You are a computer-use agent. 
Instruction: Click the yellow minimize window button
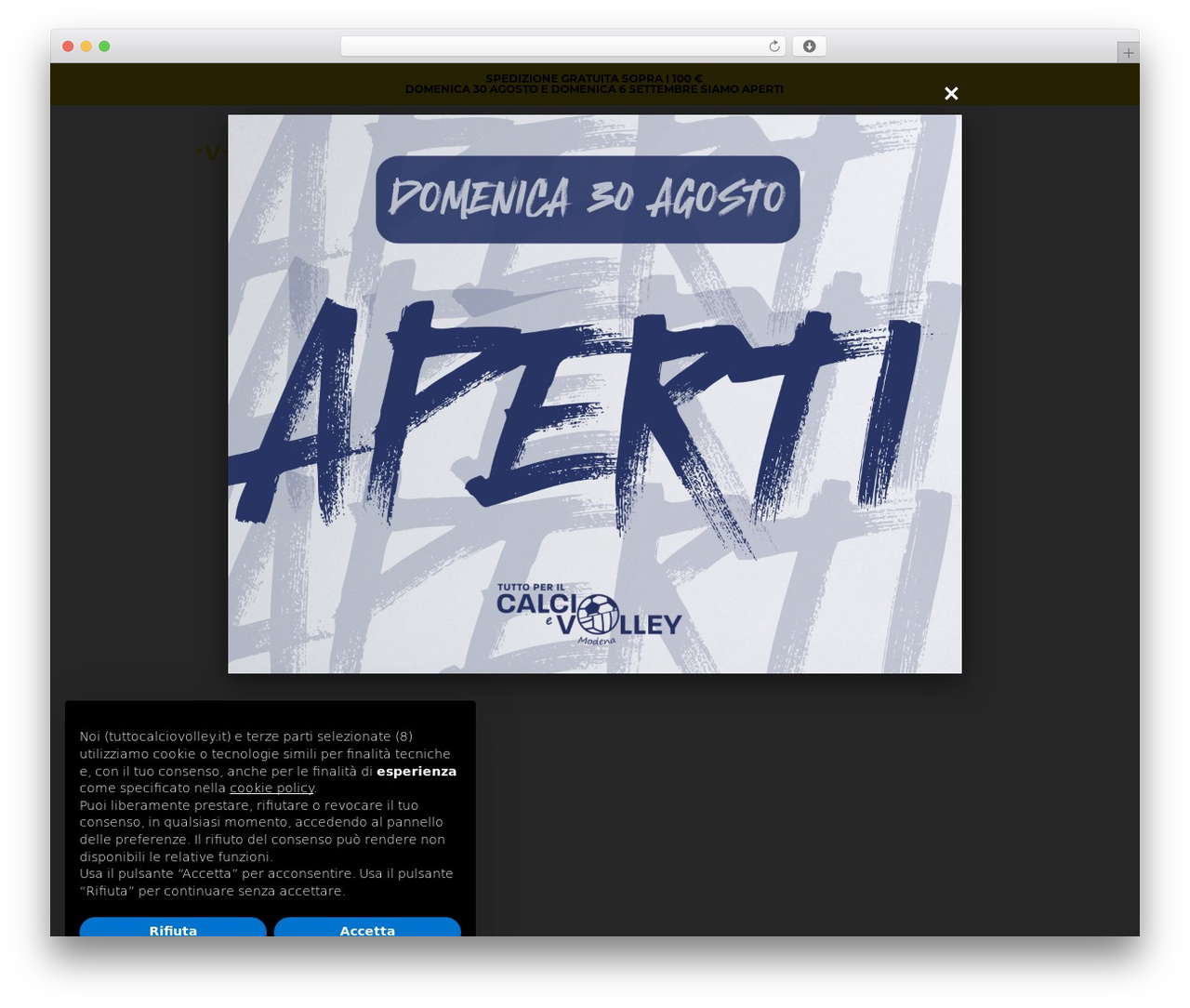point(86,46)
